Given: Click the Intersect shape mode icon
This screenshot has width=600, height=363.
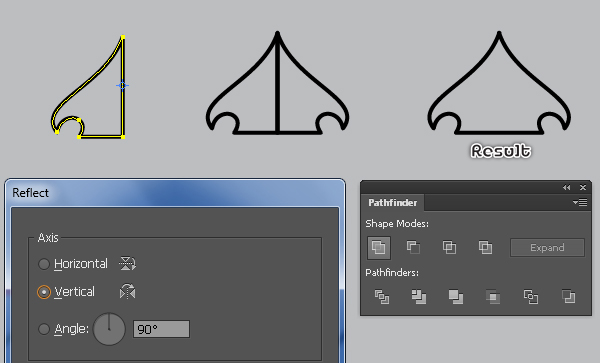Looking at the screenshot, I should coord(449,247).
